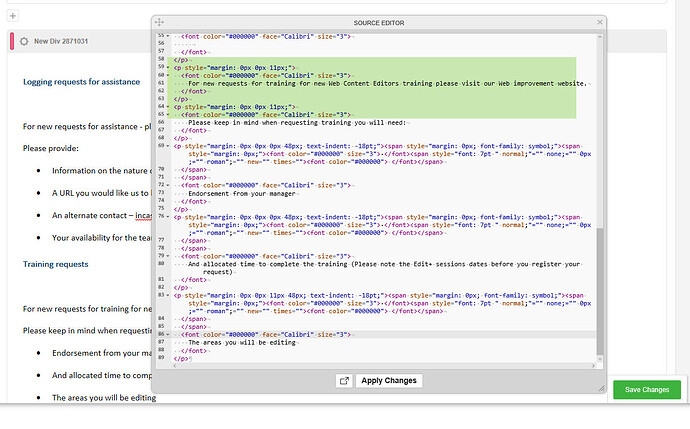Click the </font> tag on line 57
The width and height of the screenshot is (690, 429).
point(194,52)
